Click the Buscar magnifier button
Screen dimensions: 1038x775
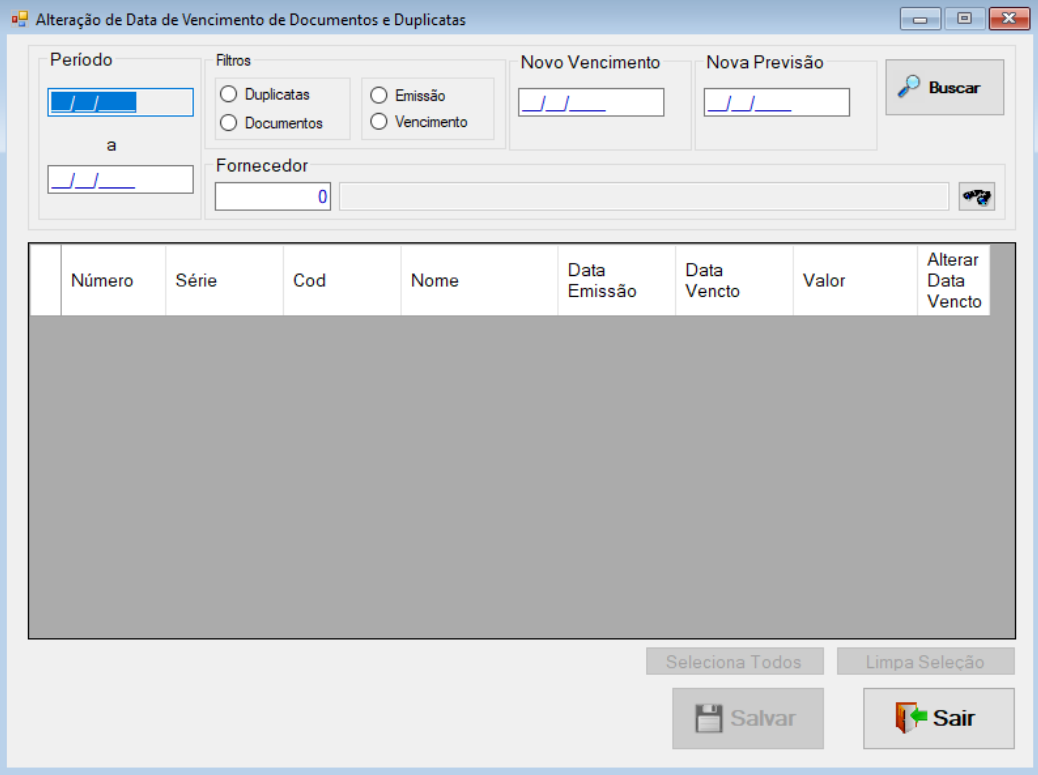[x=945, y=87]
